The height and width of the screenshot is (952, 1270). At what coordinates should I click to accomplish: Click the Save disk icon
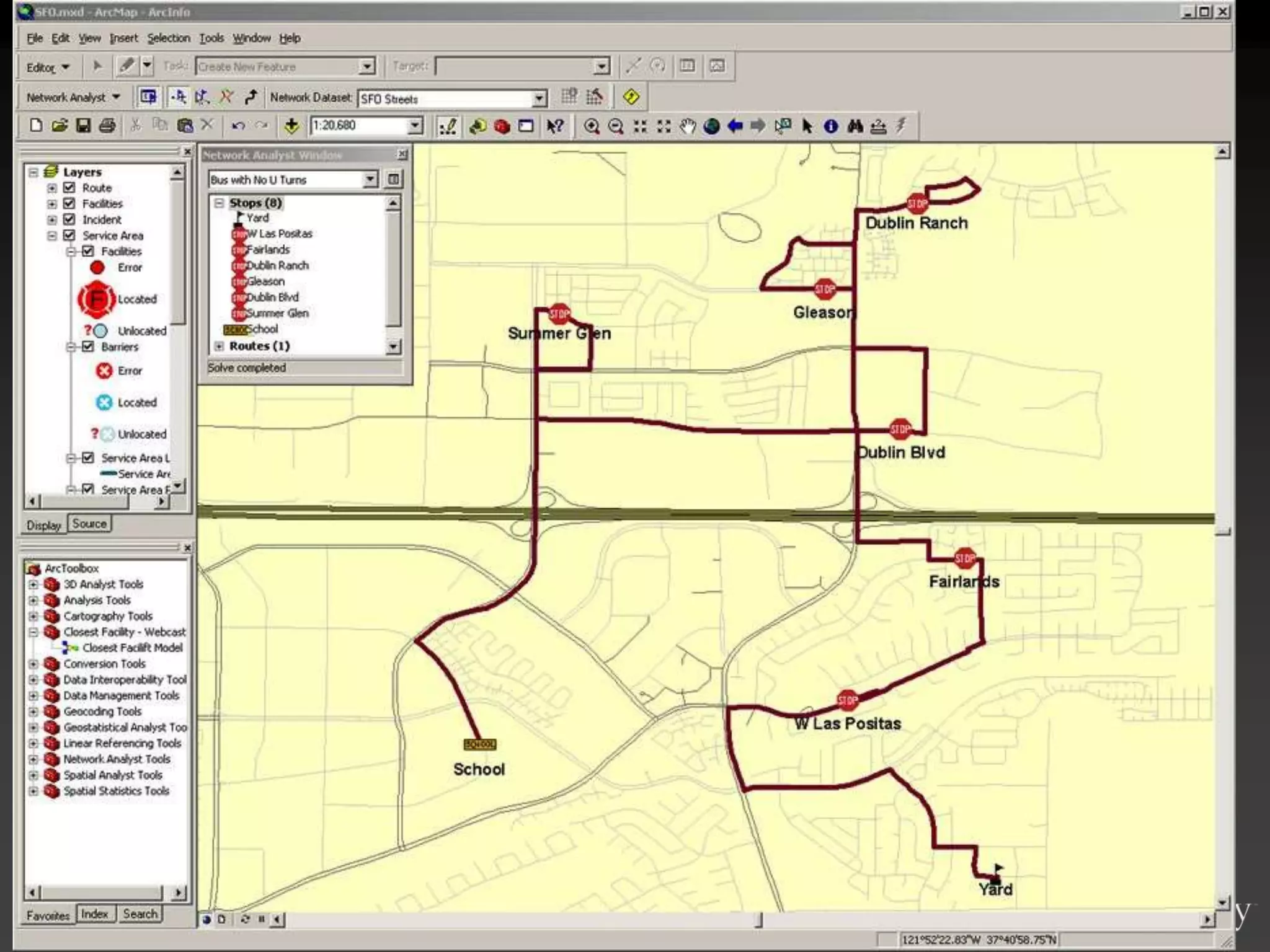coord(83,126)
